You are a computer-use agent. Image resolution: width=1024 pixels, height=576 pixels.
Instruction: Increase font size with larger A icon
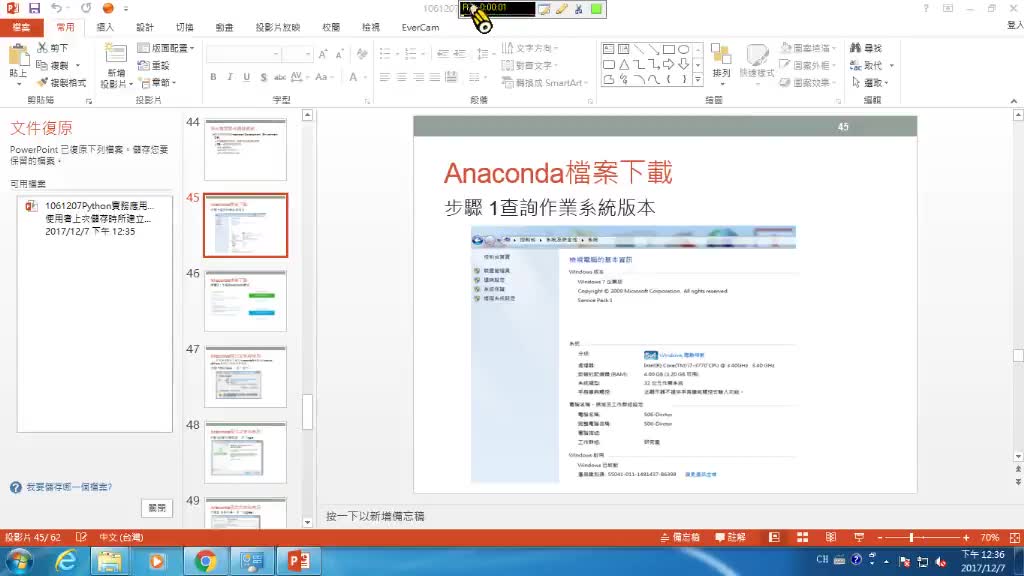pos(323,54)
